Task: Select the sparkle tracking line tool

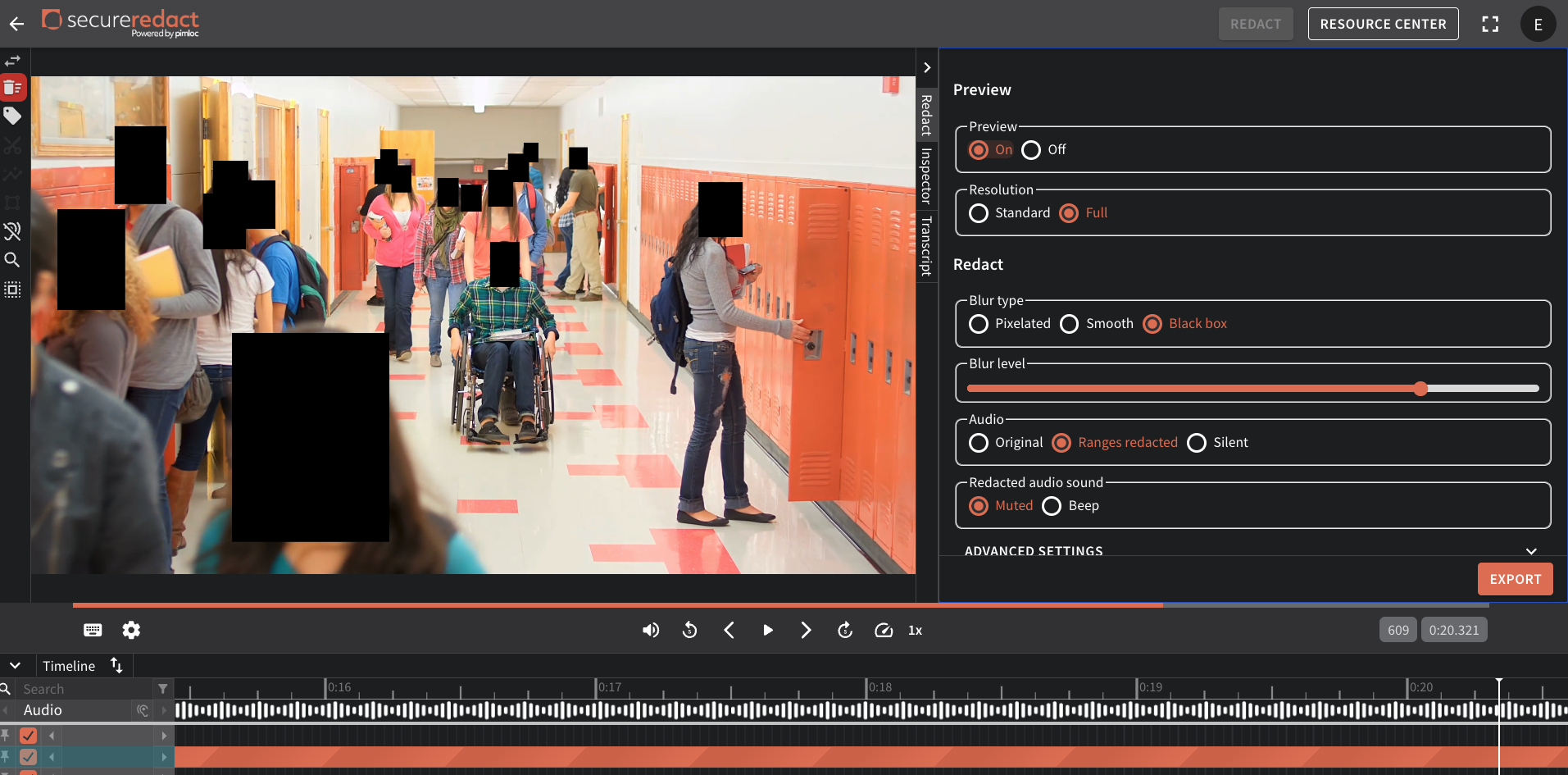Action: 12,174
